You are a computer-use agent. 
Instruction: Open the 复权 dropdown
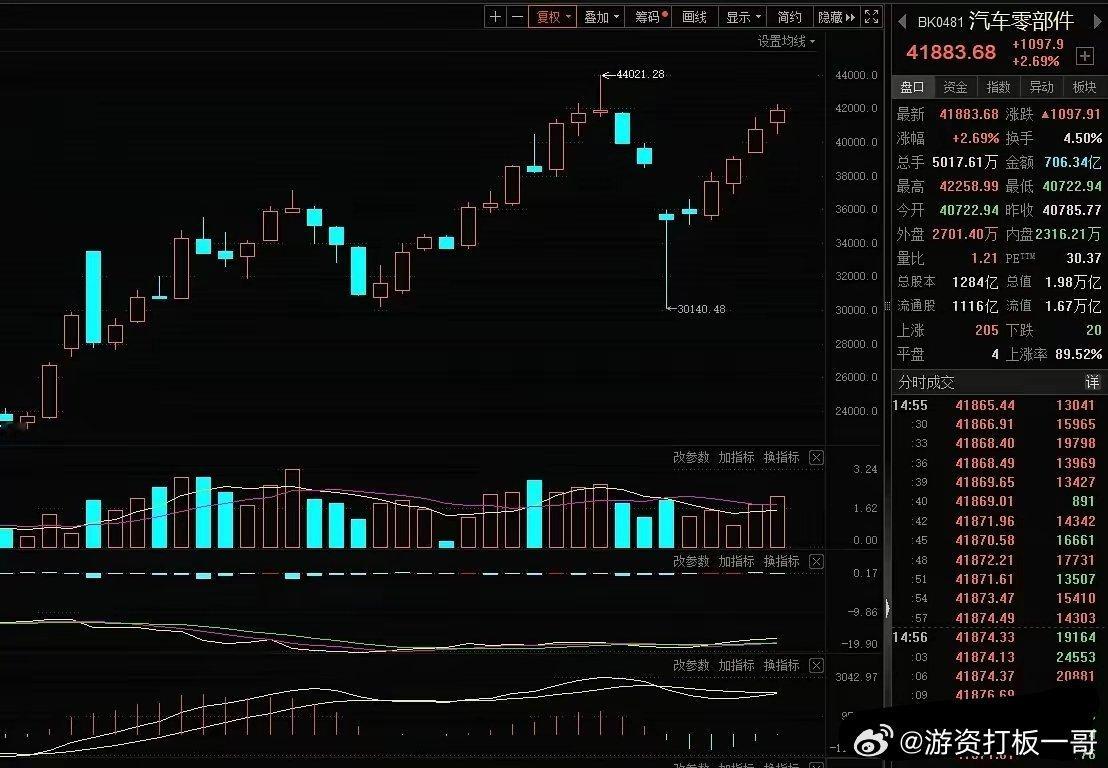pos(553,17)
